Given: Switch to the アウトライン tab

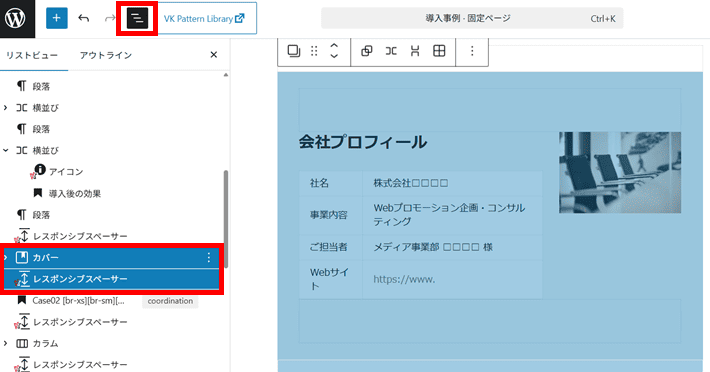Looking at the screenshot, I should click(x=106, y=55).
